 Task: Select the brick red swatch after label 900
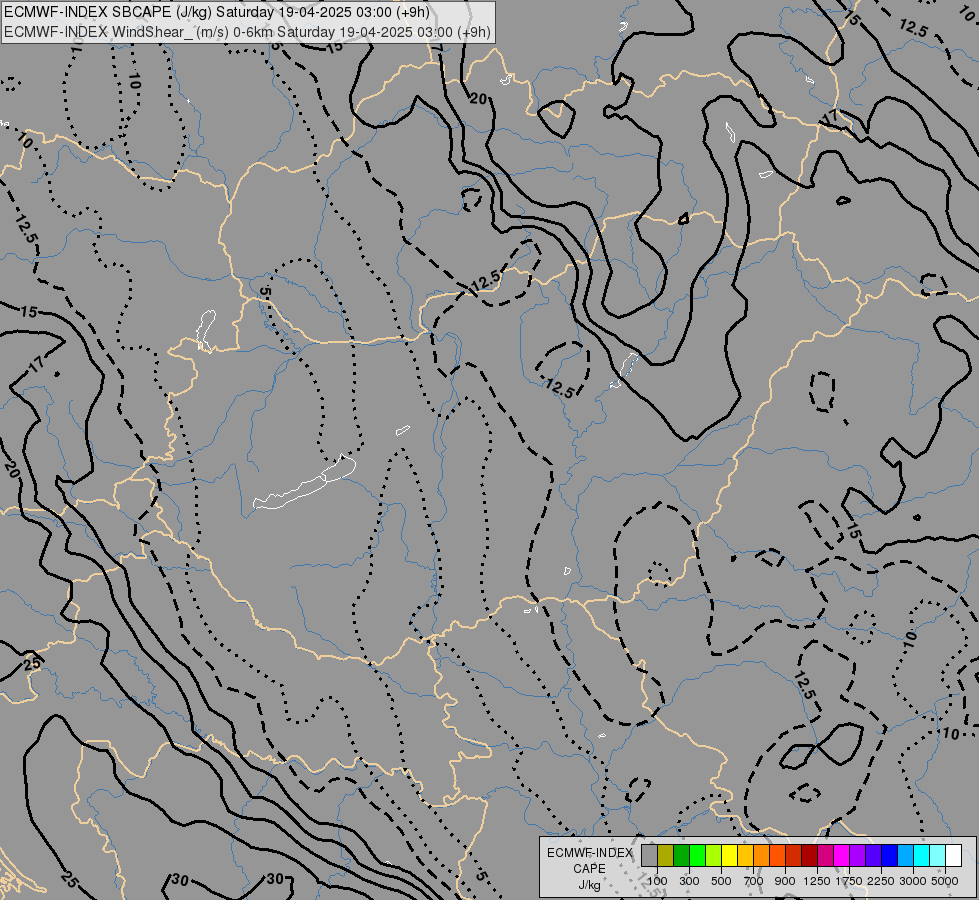click(794, 856)
